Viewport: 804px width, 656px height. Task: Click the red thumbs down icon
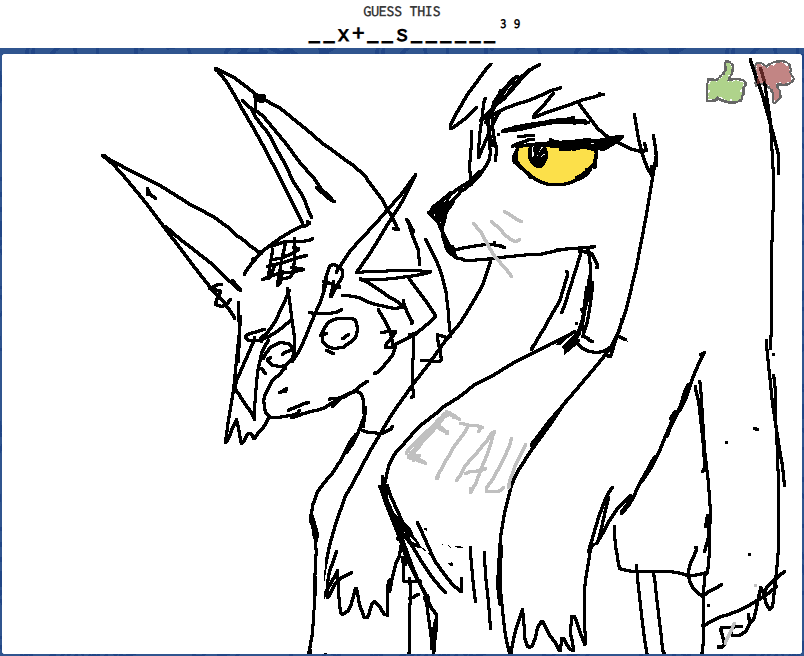pos(773,80)
